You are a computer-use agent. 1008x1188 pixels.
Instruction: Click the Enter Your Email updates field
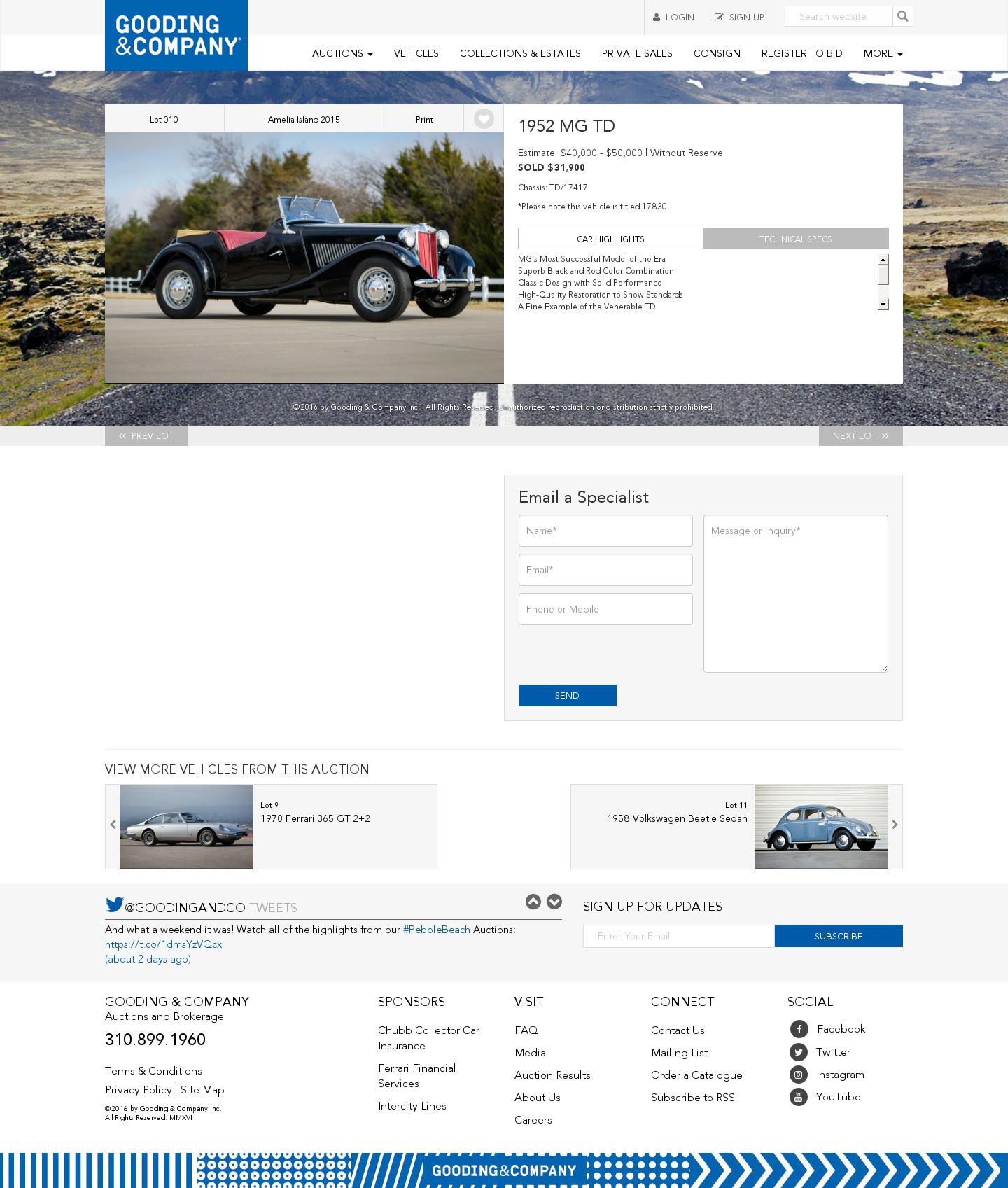679,936
